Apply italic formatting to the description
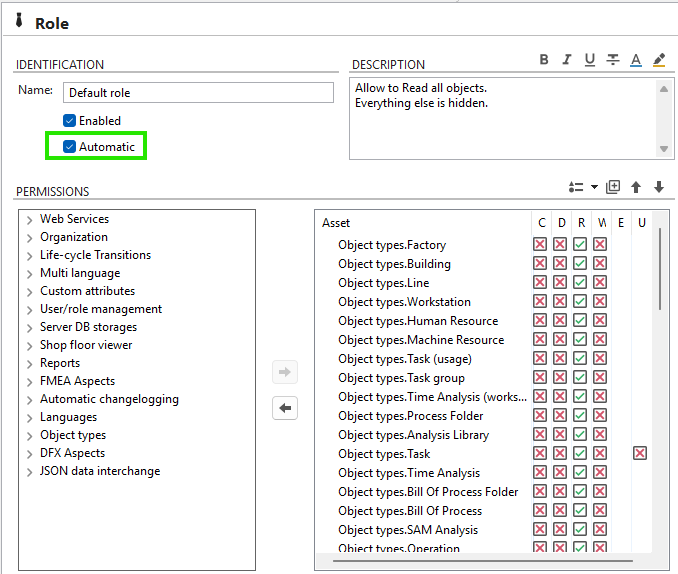 click(x=567, y=60)
